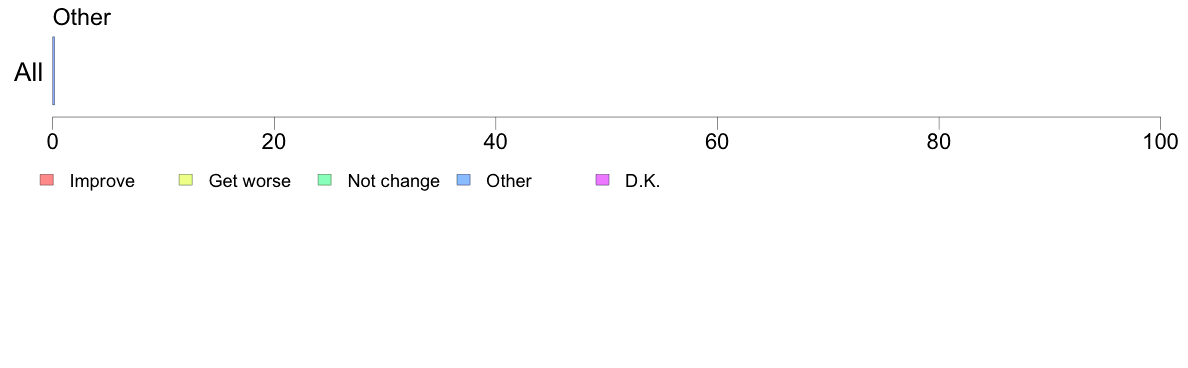Viewport: 1188px width, 368px height.
Task: Select the Other legend label text
Action: [x=508, y=181]
